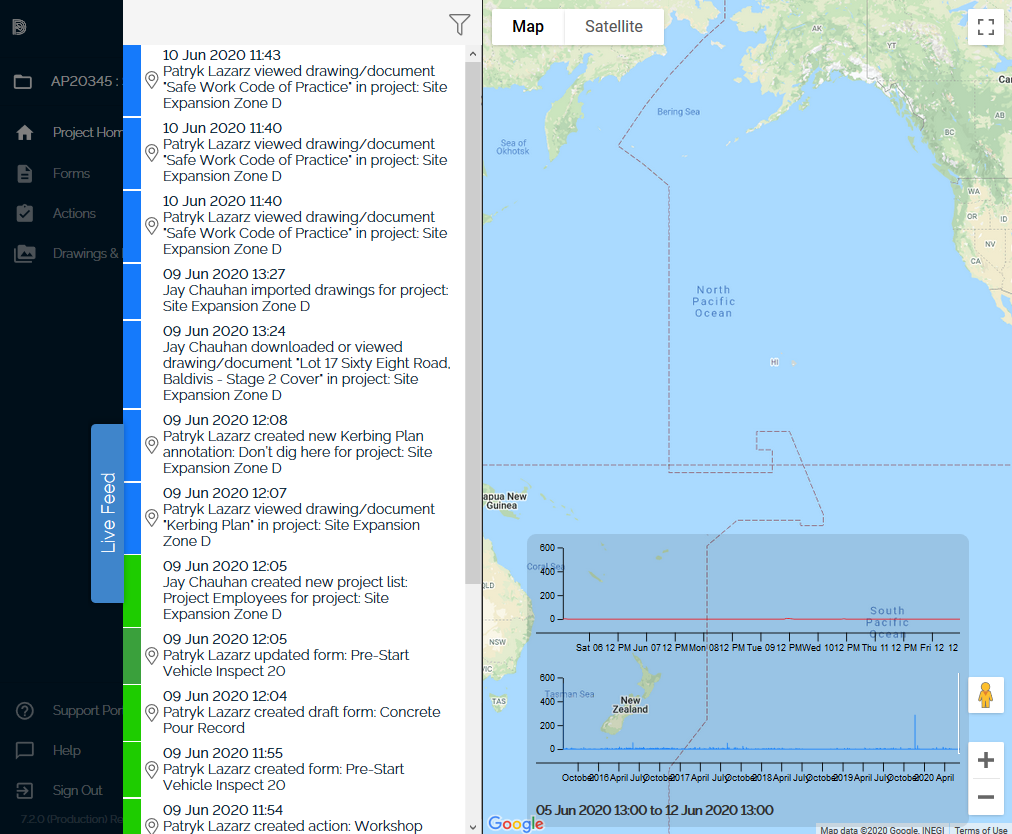1012x834 pixels.
Task: Open Google Terms of Use link
Action: 980,829
